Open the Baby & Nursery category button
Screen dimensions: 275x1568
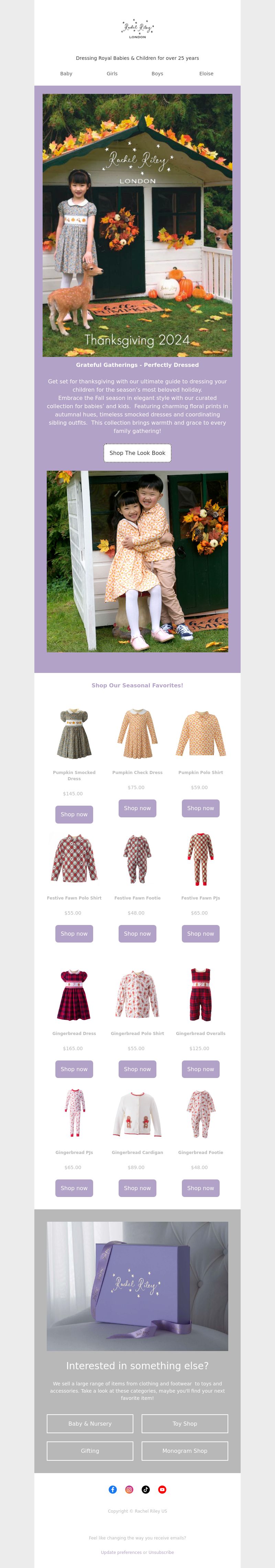[x=90, y=1424]
